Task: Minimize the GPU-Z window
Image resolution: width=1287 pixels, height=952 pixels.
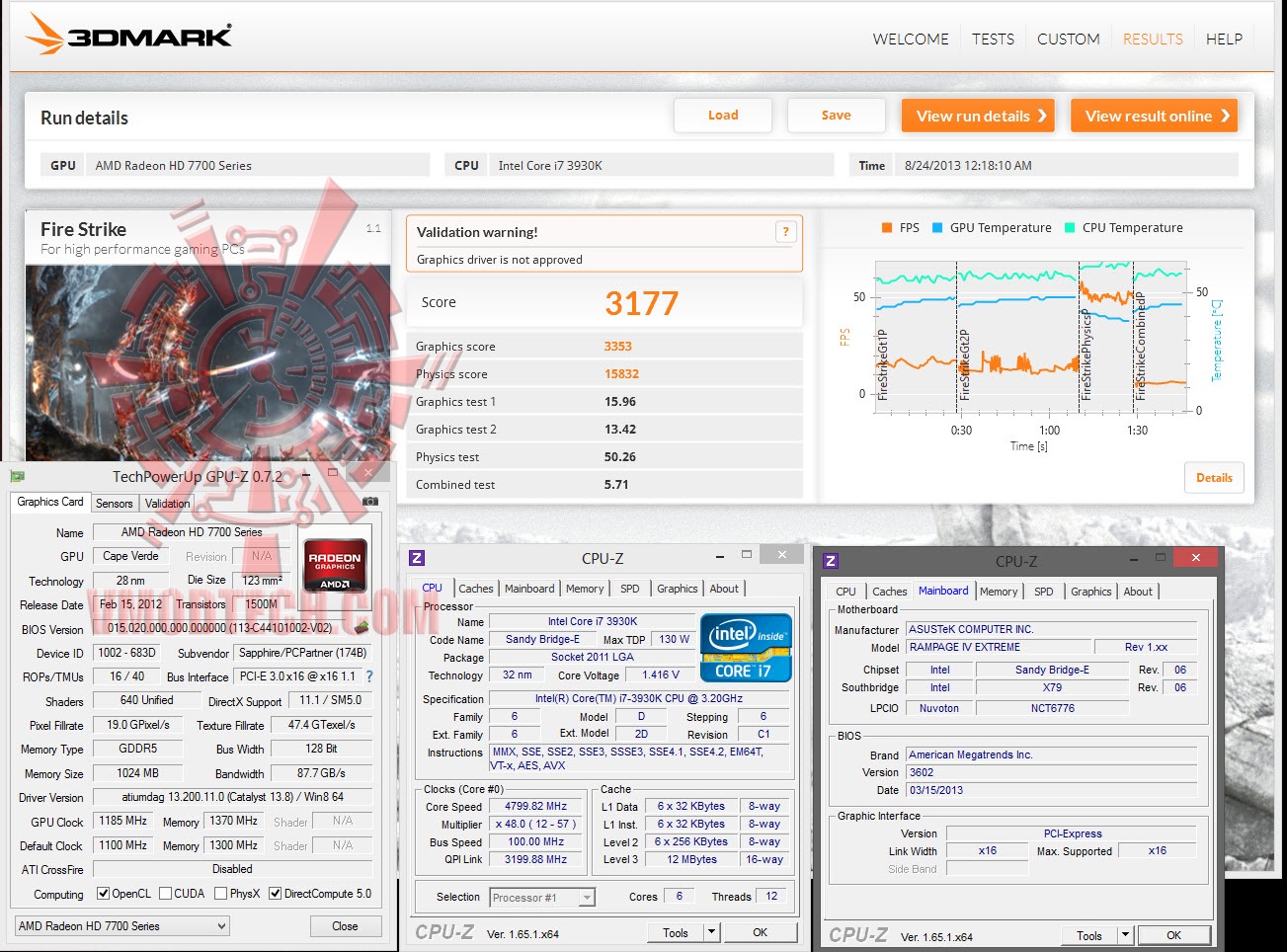Action: tap(306, 474)
